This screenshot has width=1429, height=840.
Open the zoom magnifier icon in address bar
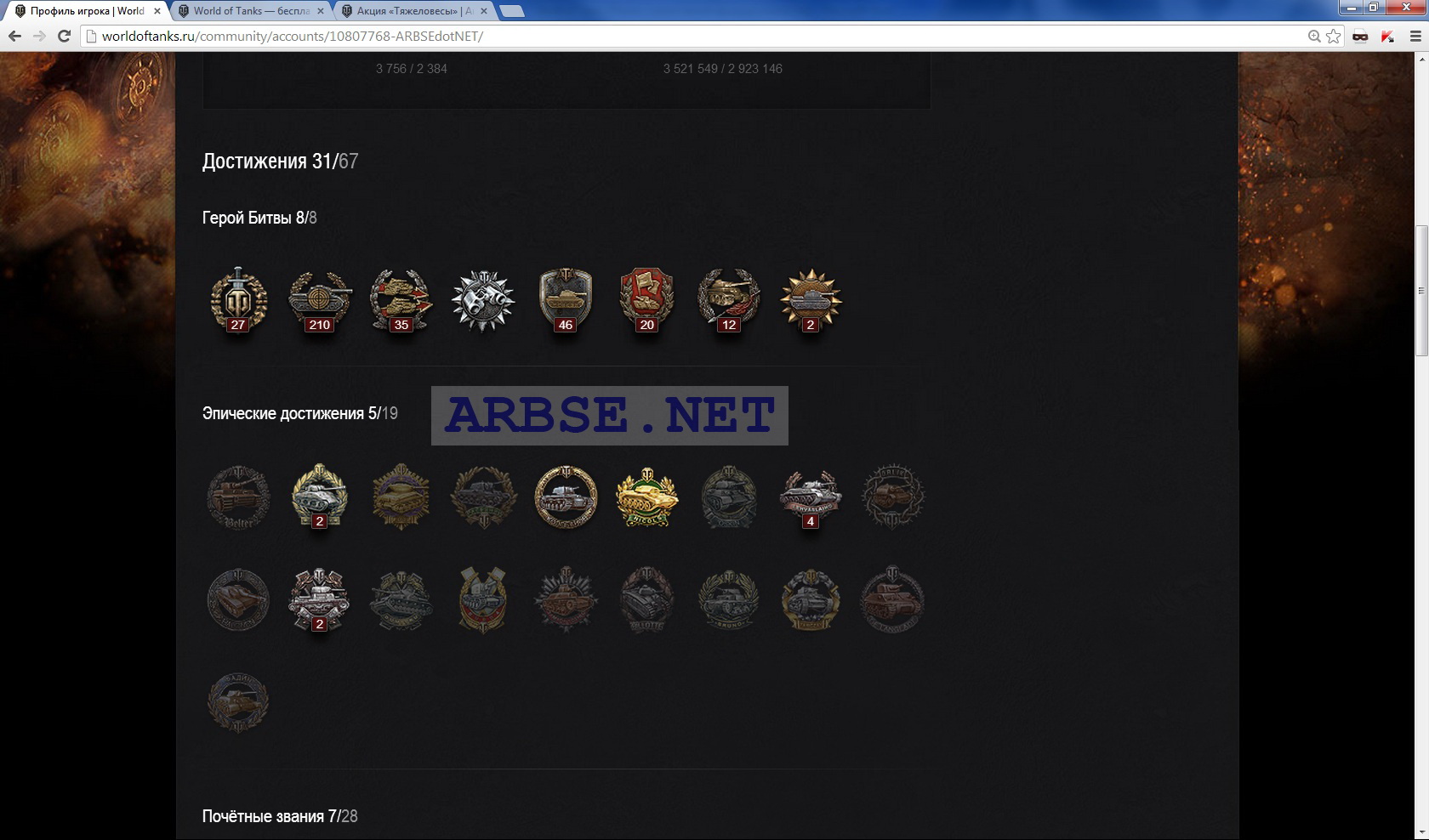point(1314,36)
